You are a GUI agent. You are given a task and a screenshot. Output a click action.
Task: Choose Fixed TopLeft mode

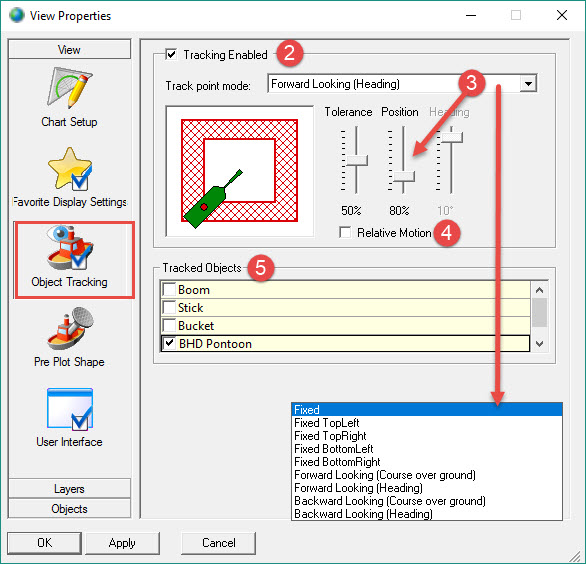[427, 423]
